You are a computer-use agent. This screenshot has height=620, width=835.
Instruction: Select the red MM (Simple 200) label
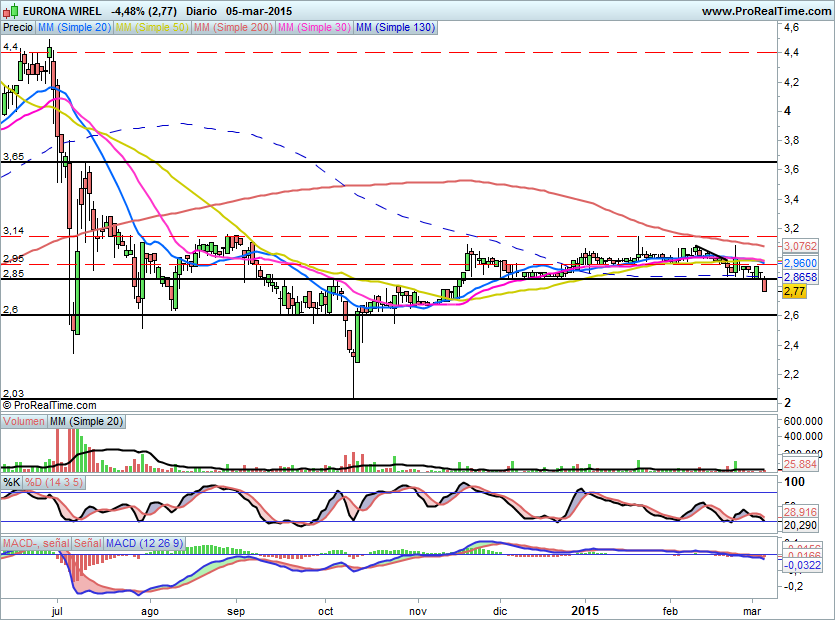pyautogui.click(x=233, y=27)
